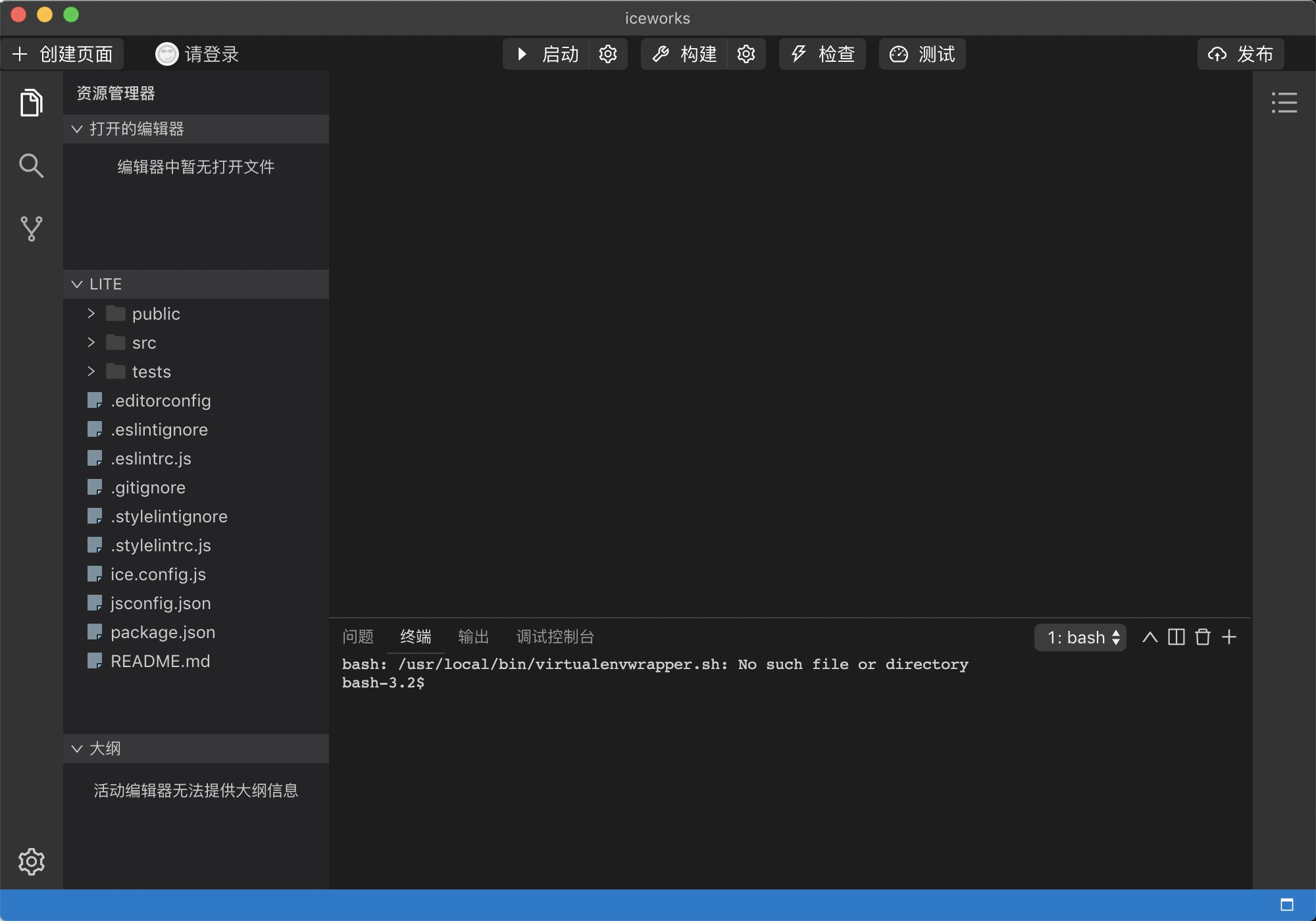The height and width of the screenshot is (921, 1316).
Task: Open the gear settings next to 启动
Action: point(608,54)
